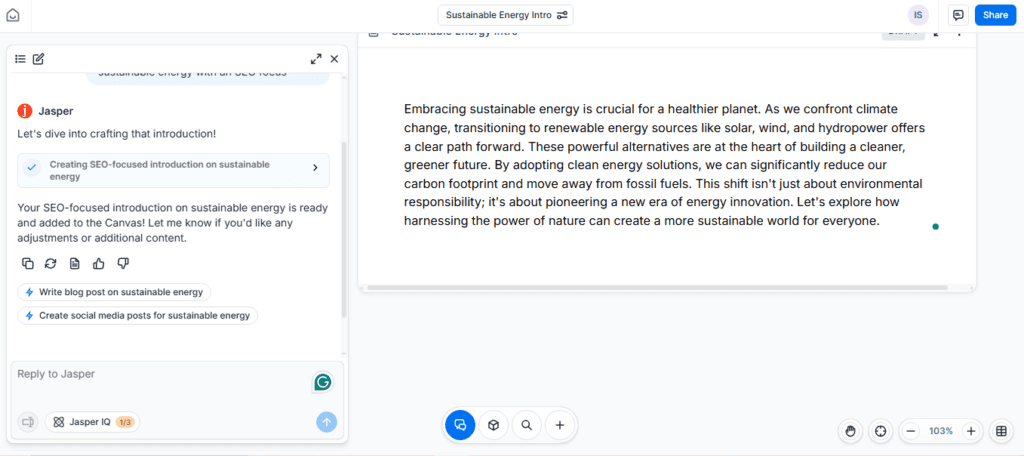Open settings sliders beside Sustainable Energy Intro title
Viewport: 1024px width, 456px height.
[562, 15]
